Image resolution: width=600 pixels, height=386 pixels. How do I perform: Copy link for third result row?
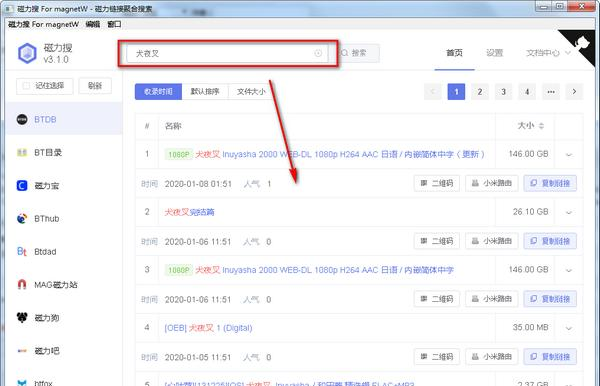tap(550, 299)
